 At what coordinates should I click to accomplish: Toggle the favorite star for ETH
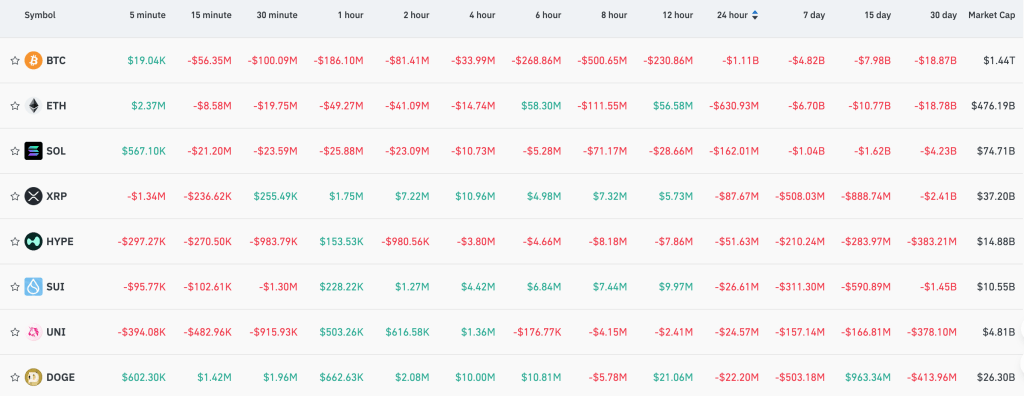click(x=14, y=105)
